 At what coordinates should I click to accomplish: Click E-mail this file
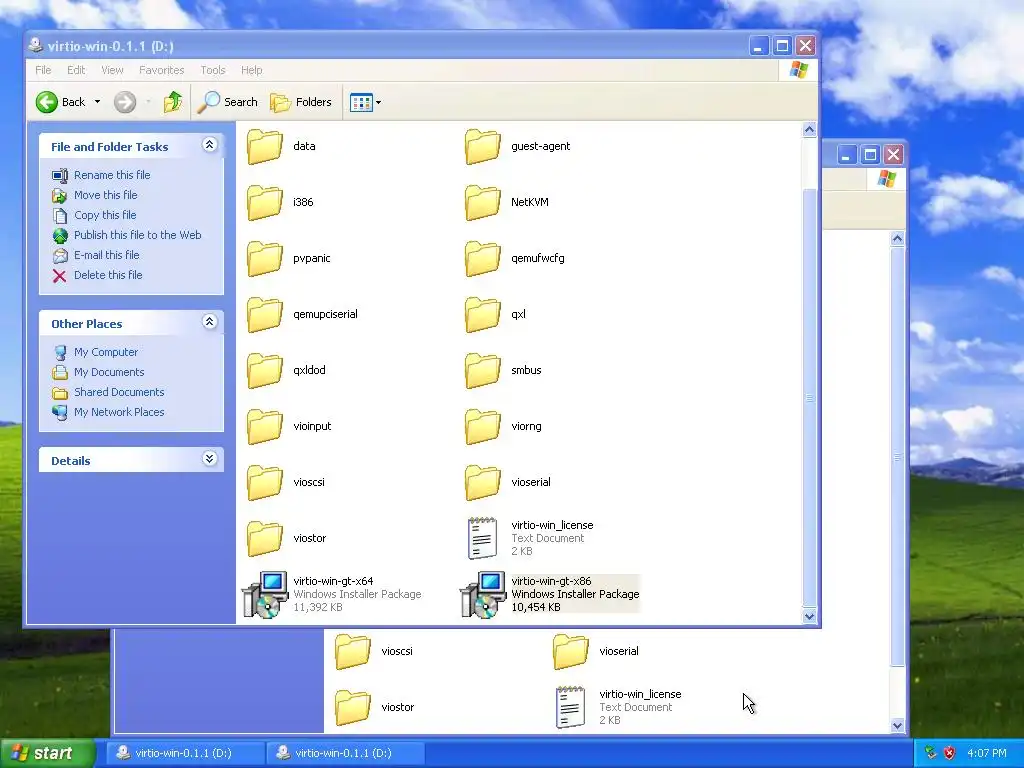point(96,255)
